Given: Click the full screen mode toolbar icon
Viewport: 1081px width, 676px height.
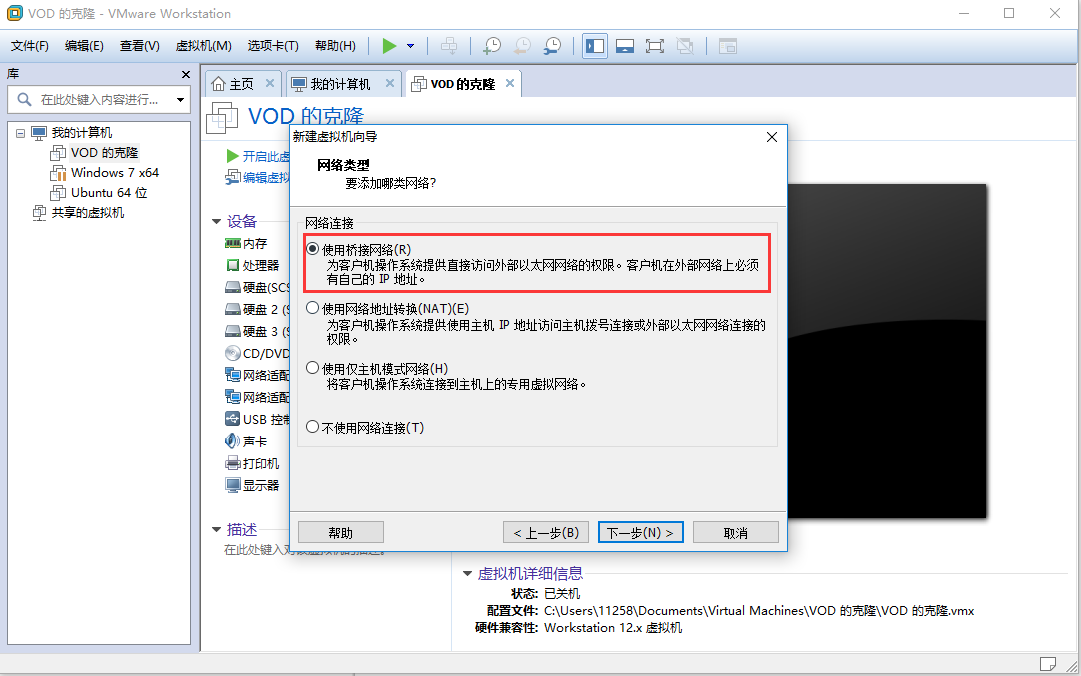Looking at the screenshot, I should [x=654, y=46].
